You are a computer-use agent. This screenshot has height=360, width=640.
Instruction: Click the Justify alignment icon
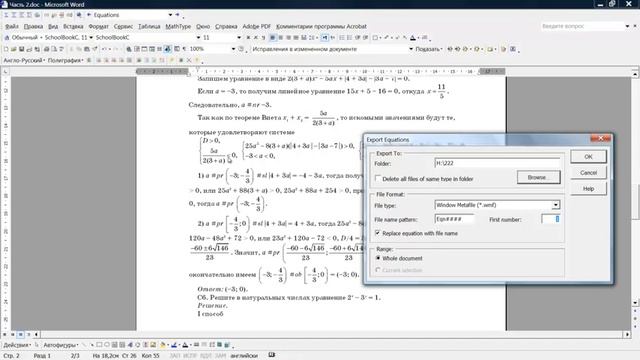[296, 38]
